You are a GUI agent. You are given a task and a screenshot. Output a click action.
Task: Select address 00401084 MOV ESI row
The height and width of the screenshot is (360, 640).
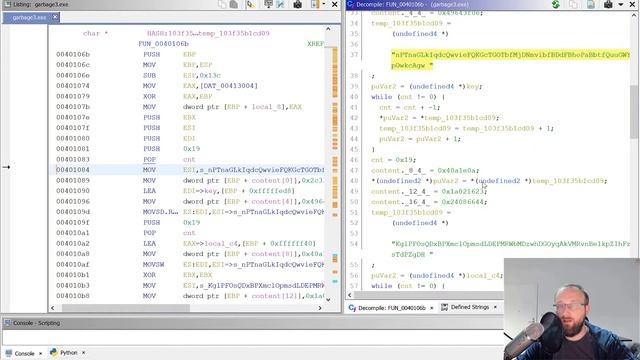point(190,170)
